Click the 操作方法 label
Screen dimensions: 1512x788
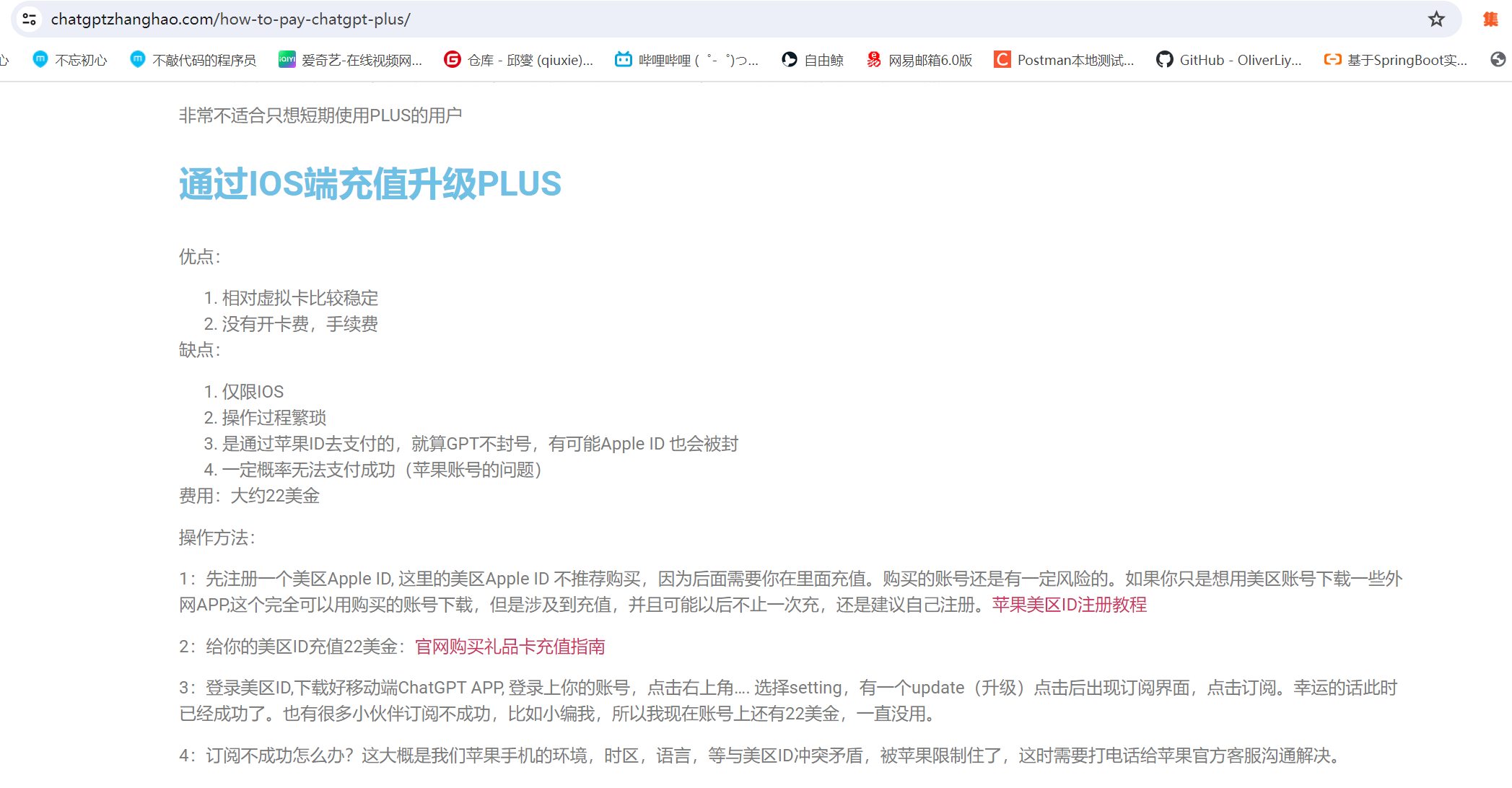(217, 538)
